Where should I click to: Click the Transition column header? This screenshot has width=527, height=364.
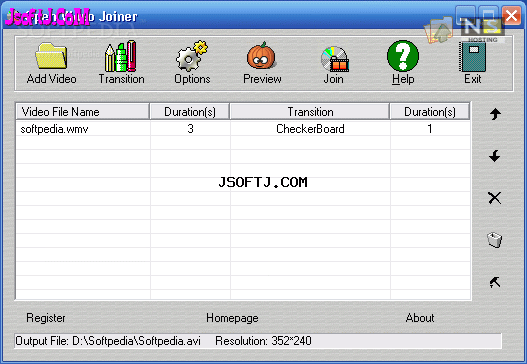310,112
